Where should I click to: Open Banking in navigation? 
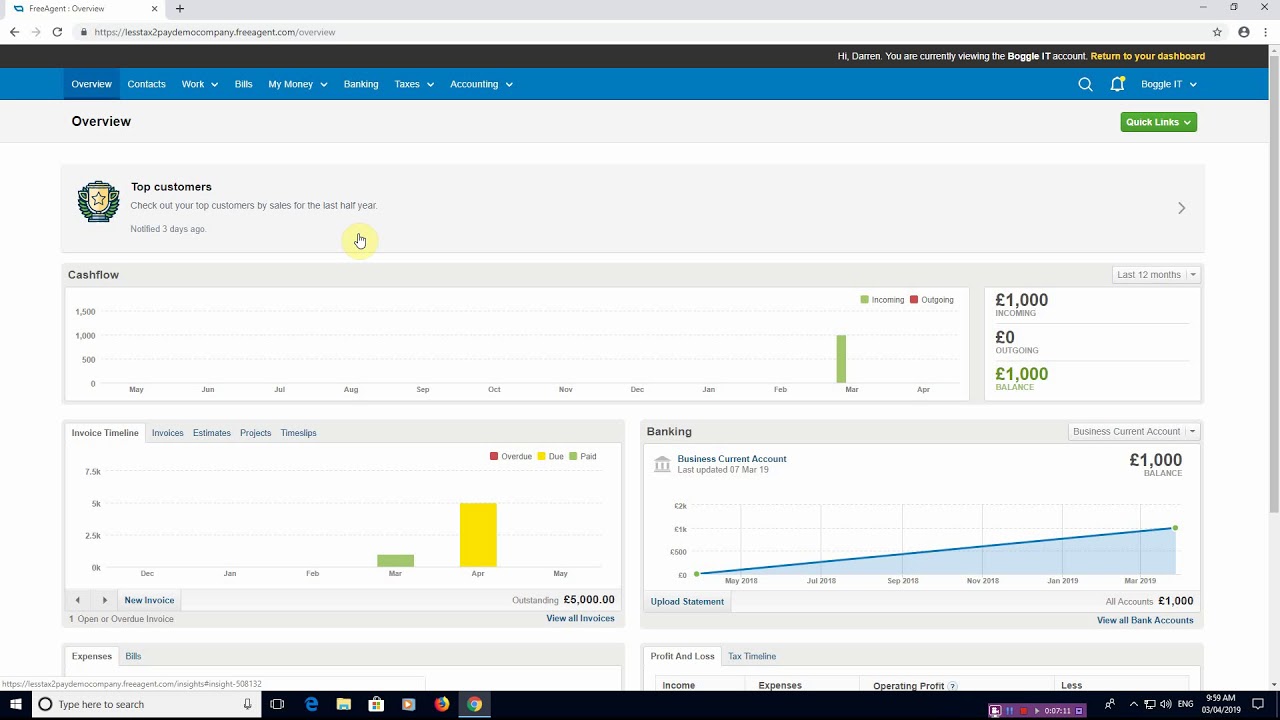pos(361,84)
